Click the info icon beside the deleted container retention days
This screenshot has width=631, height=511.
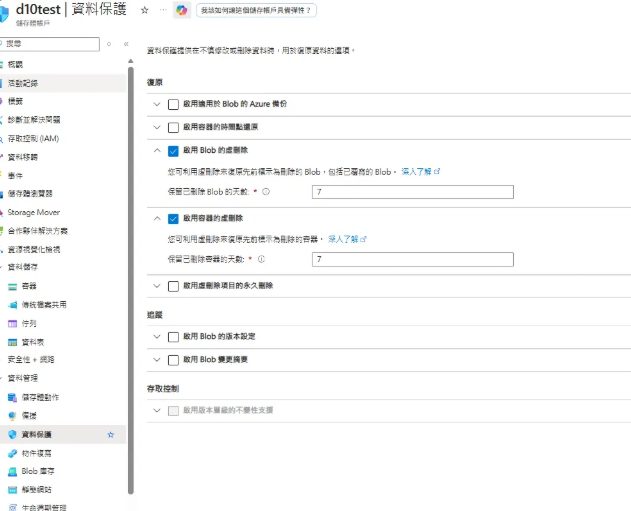pyautogui.click(x=261, y=259)
